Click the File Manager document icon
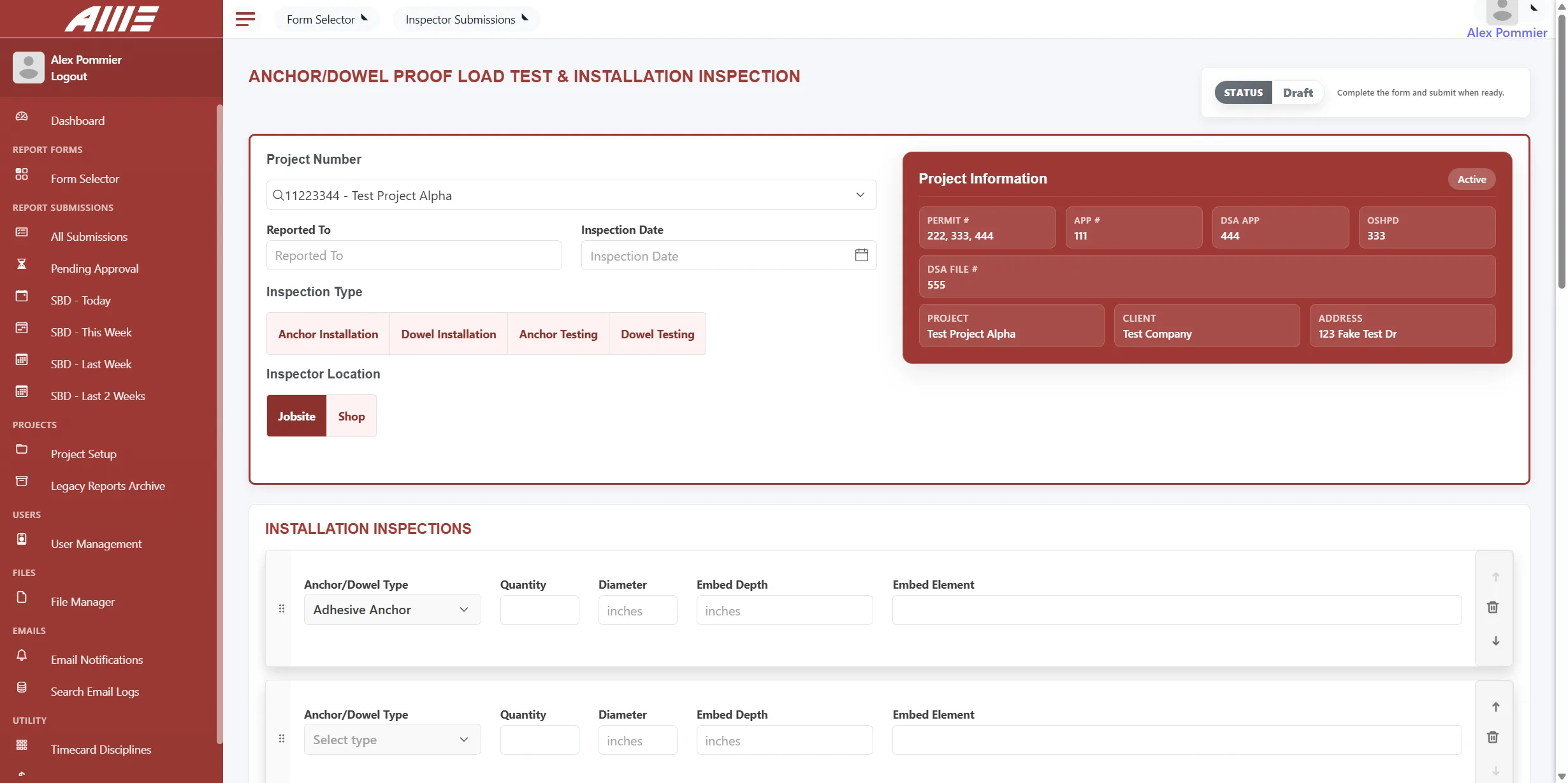Image resolution: width=1568 pixels, height=783 pixels. pos(22,597)
